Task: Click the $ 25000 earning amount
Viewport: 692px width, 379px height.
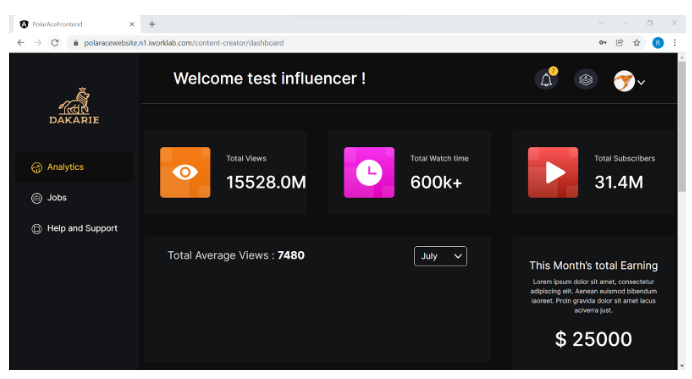Action: 593,339
